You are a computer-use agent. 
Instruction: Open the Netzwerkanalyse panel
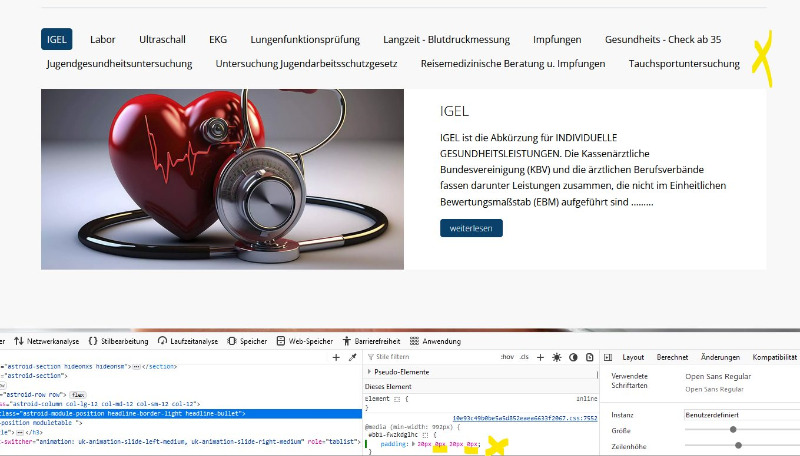coord(46,341)
